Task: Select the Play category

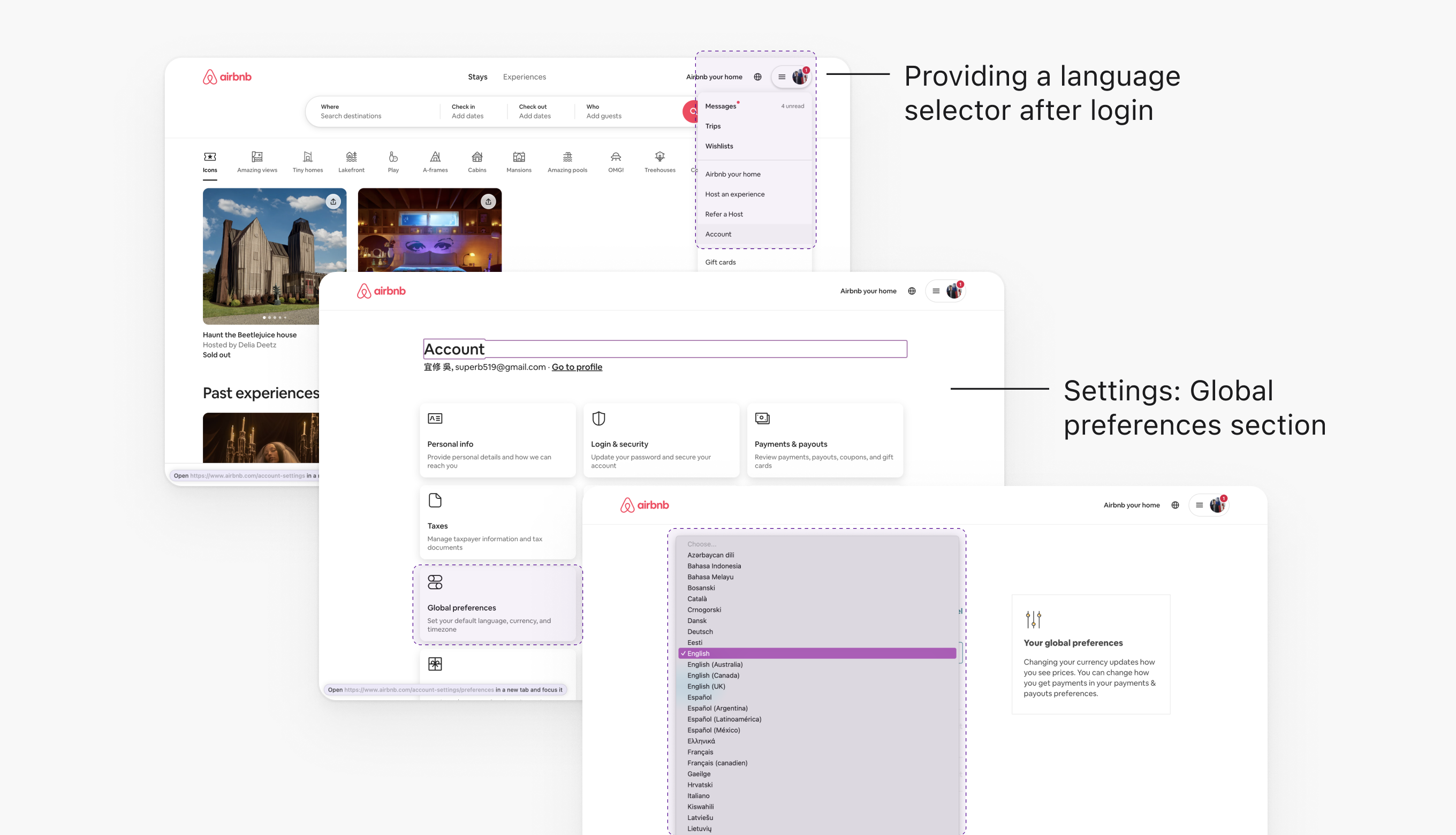Action: (x=393, y=162)
